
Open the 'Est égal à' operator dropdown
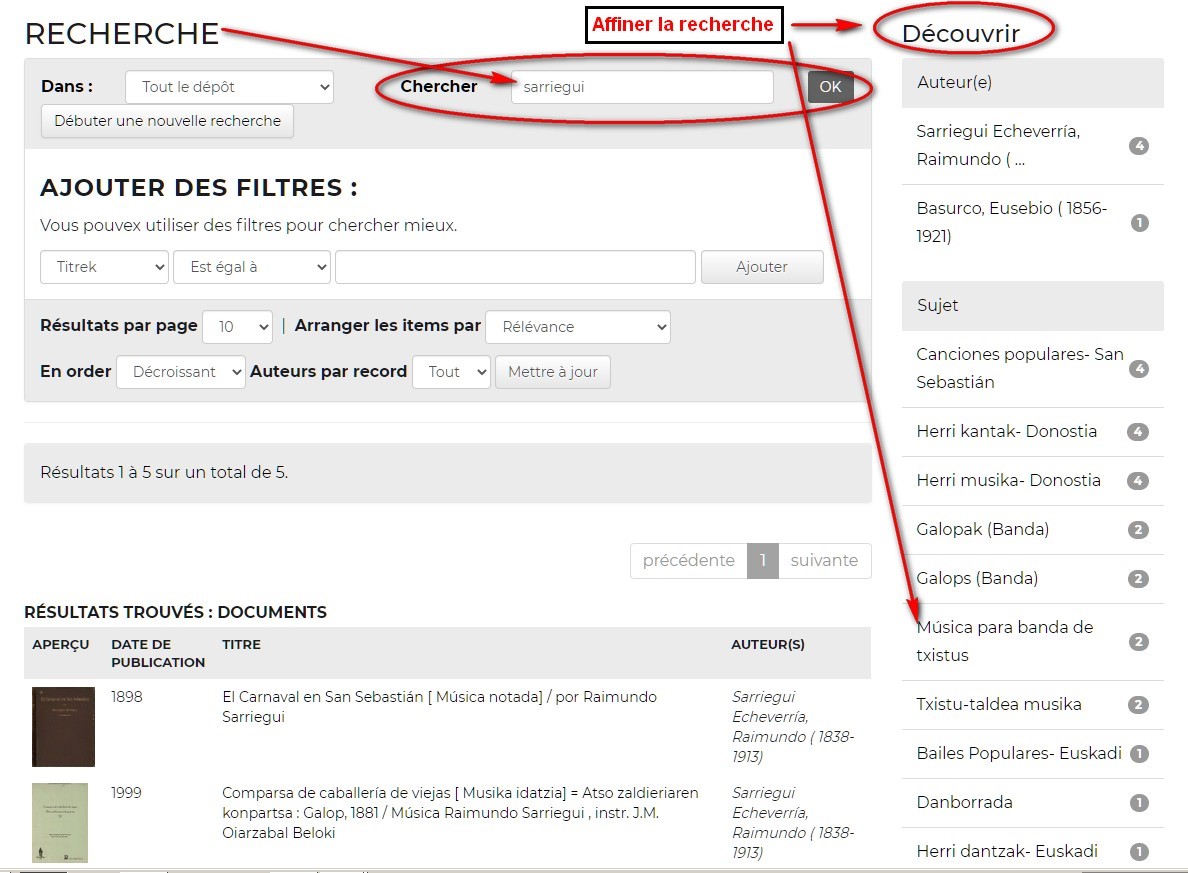252,267
